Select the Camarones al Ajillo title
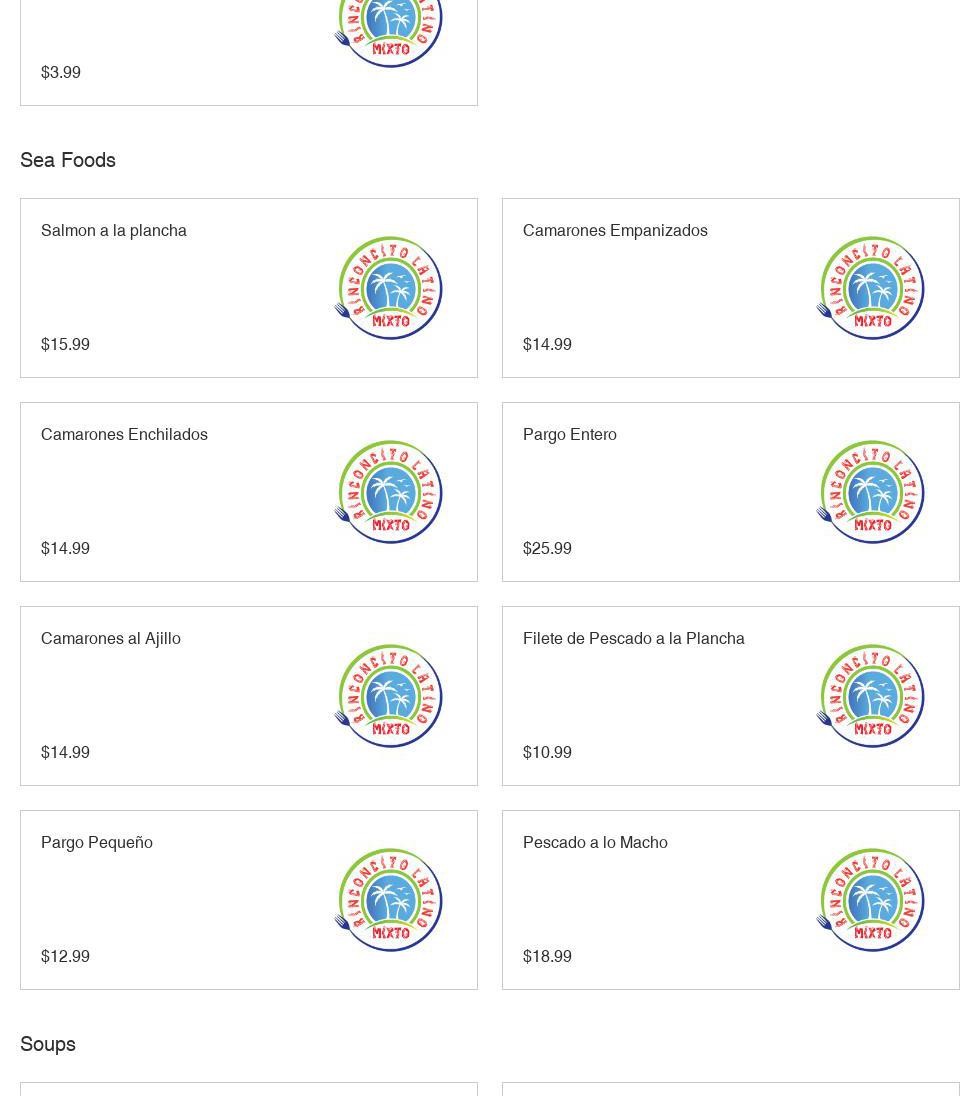The image size is (965, 1096). (x=111, y=638)
